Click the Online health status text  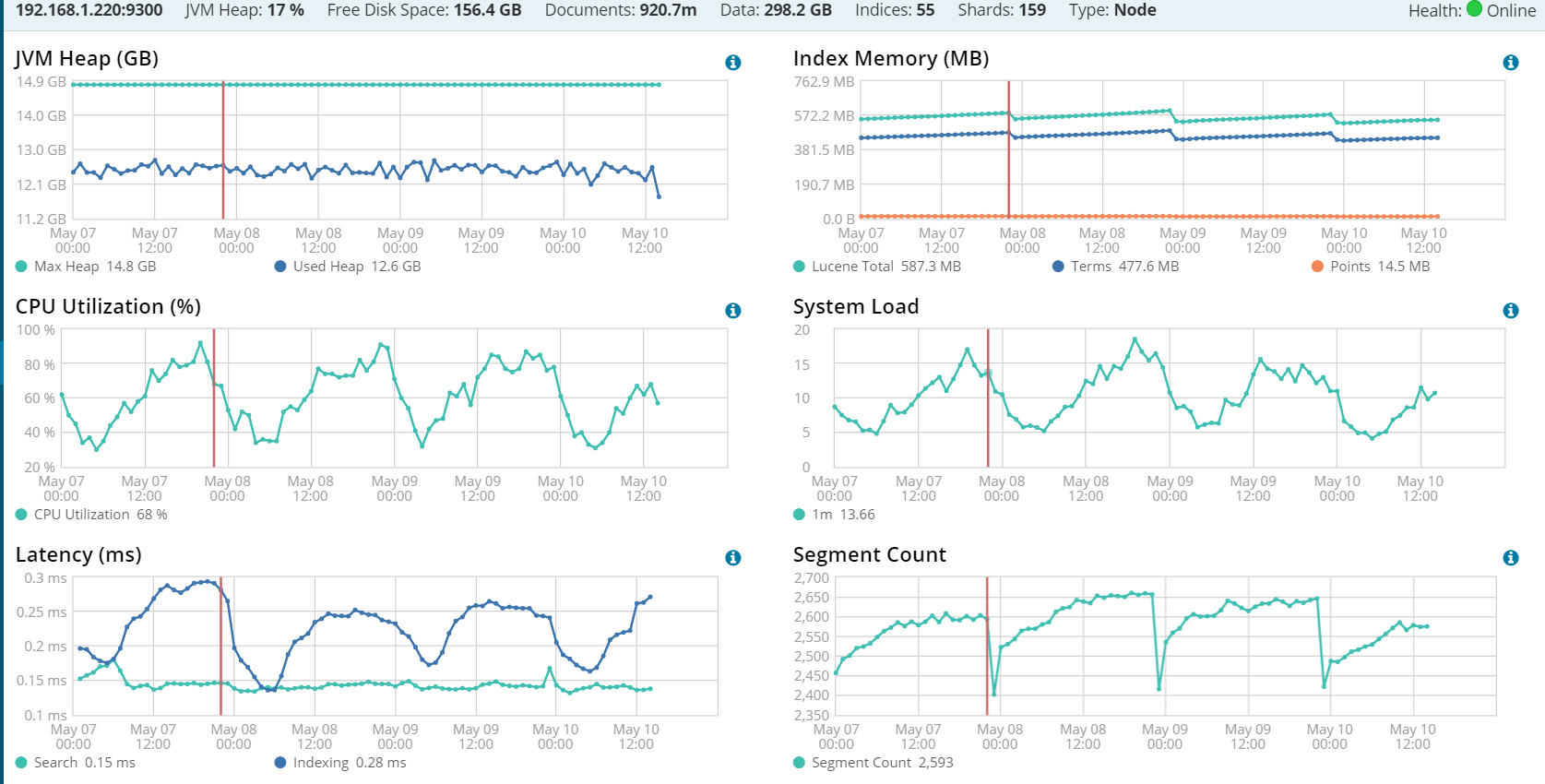click(1511, 11)
